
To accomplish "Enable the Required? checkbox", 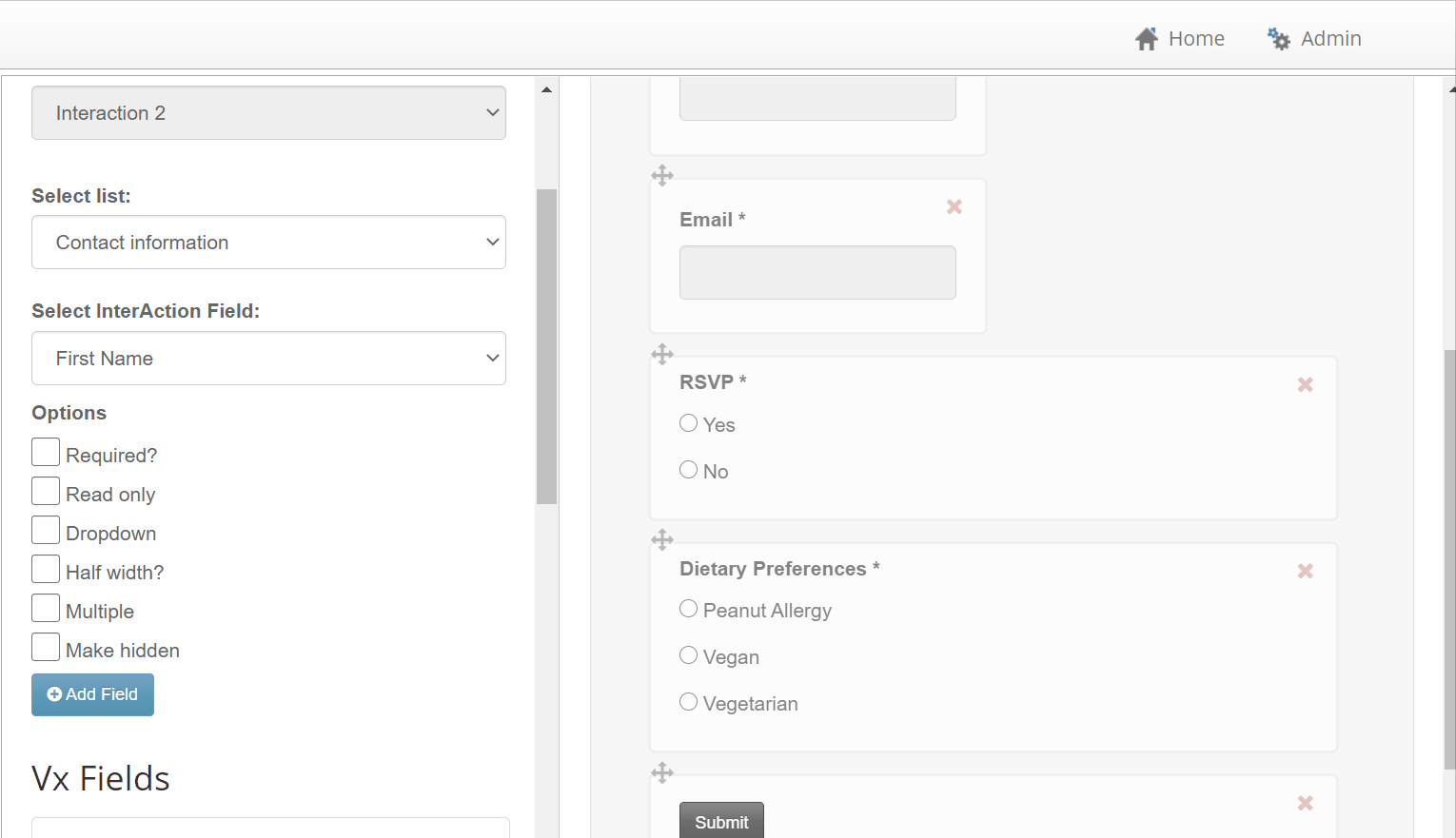I will pyautogui.click(x=46, y=452).
